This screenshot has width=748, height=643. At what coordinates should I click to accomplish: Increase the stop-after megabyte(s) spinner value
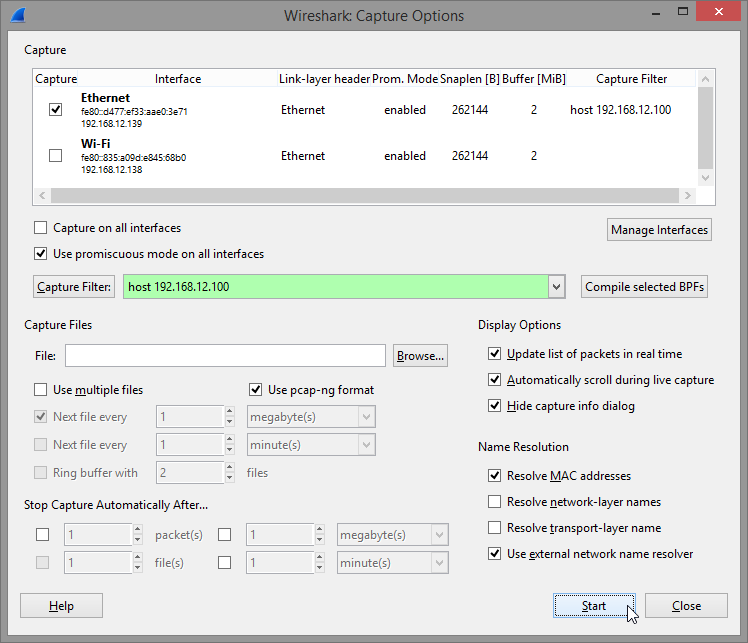tap(320, 529)
